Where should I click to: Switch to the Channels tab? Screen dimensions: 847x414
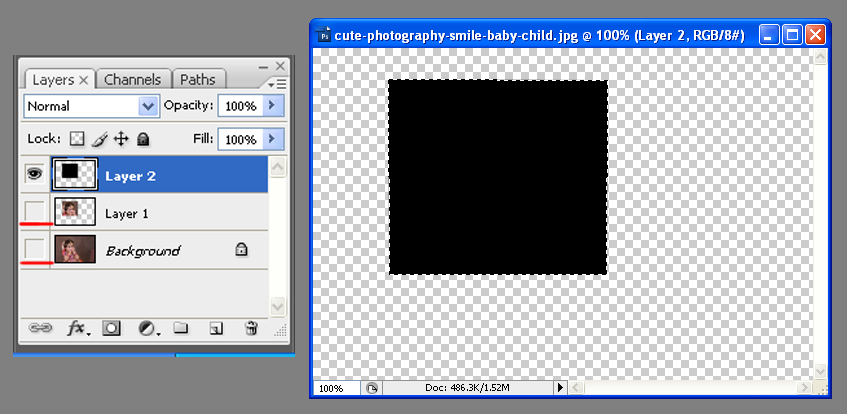tap(134, 79)
